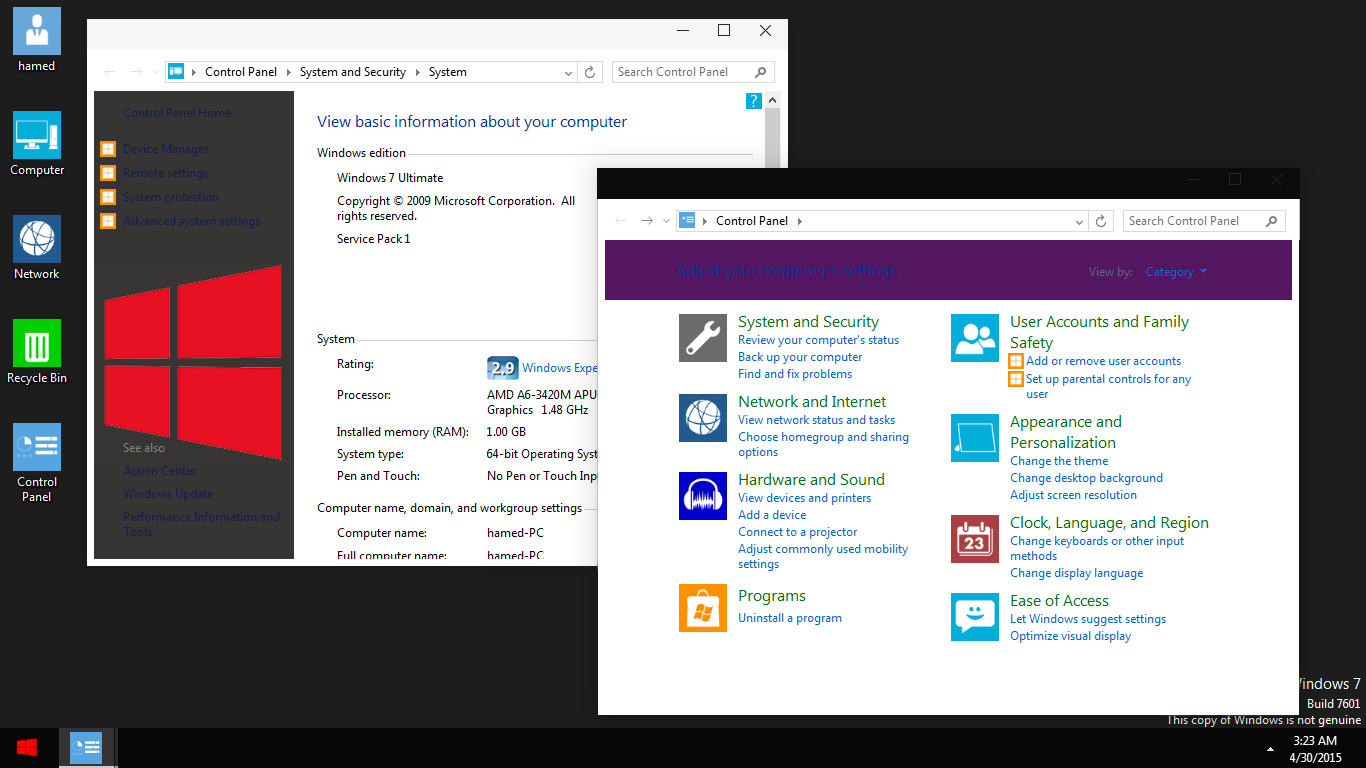Click the Clock, Language, and Region calendar icon
Image resolution: width=1366 pixels, height=768 pixels.
click(x=974, y=540)
